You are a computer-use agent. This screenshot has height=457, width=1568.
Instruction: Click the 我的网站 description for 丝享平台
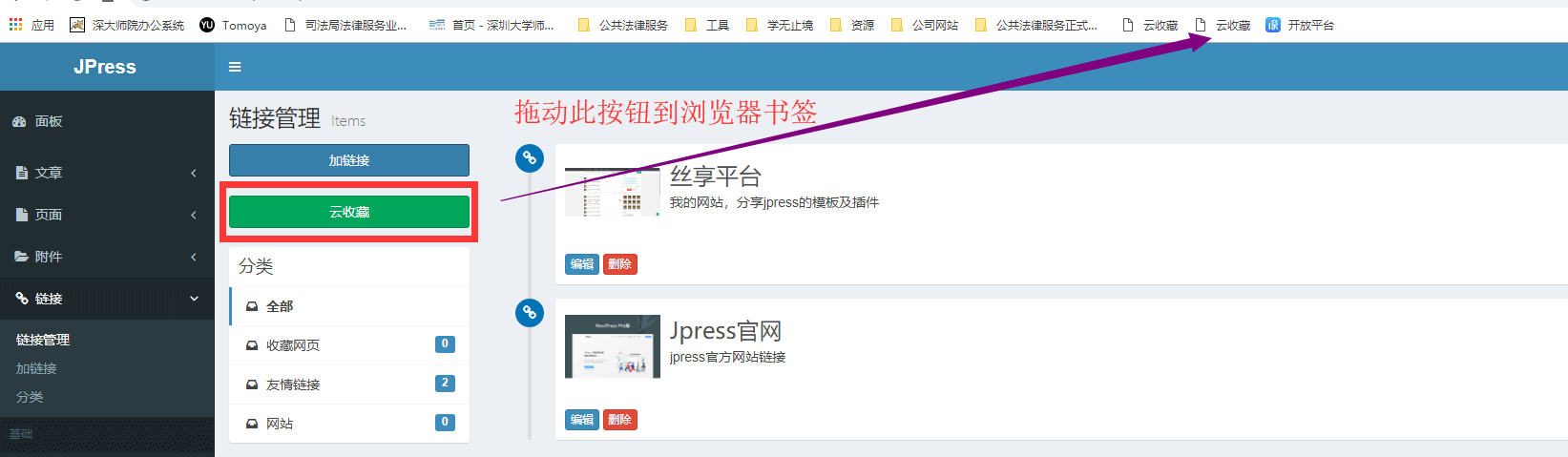pyautogui.click(x=774, y=202)
